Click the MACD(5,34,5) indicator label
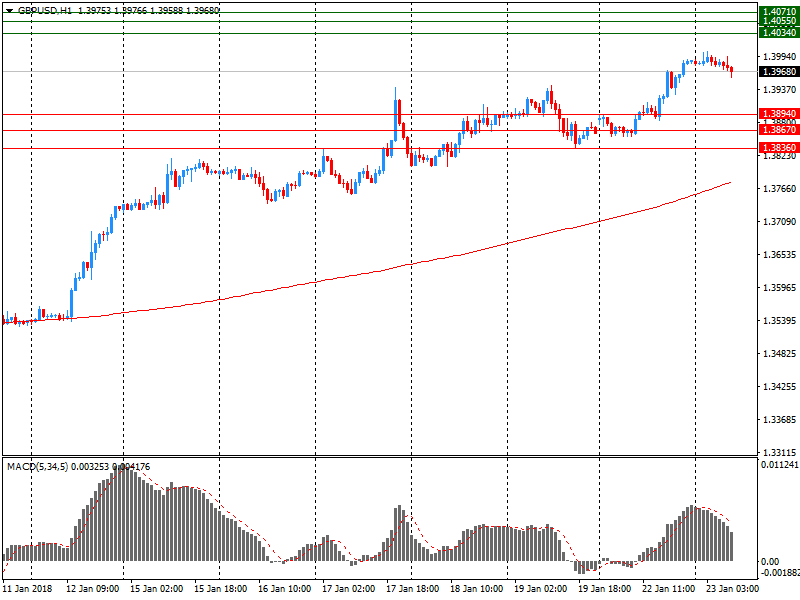This screenshot has width=800, height=600. [38, 466]
